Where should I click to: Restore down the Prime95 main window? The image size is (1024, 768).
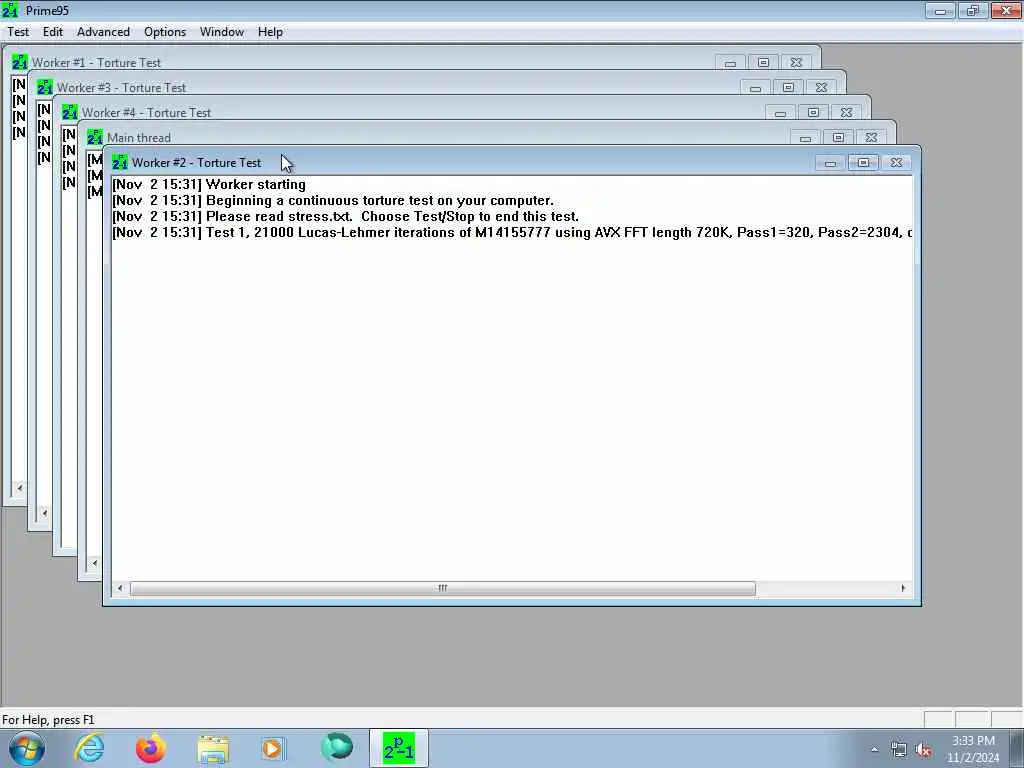click(x=973, y=10)
